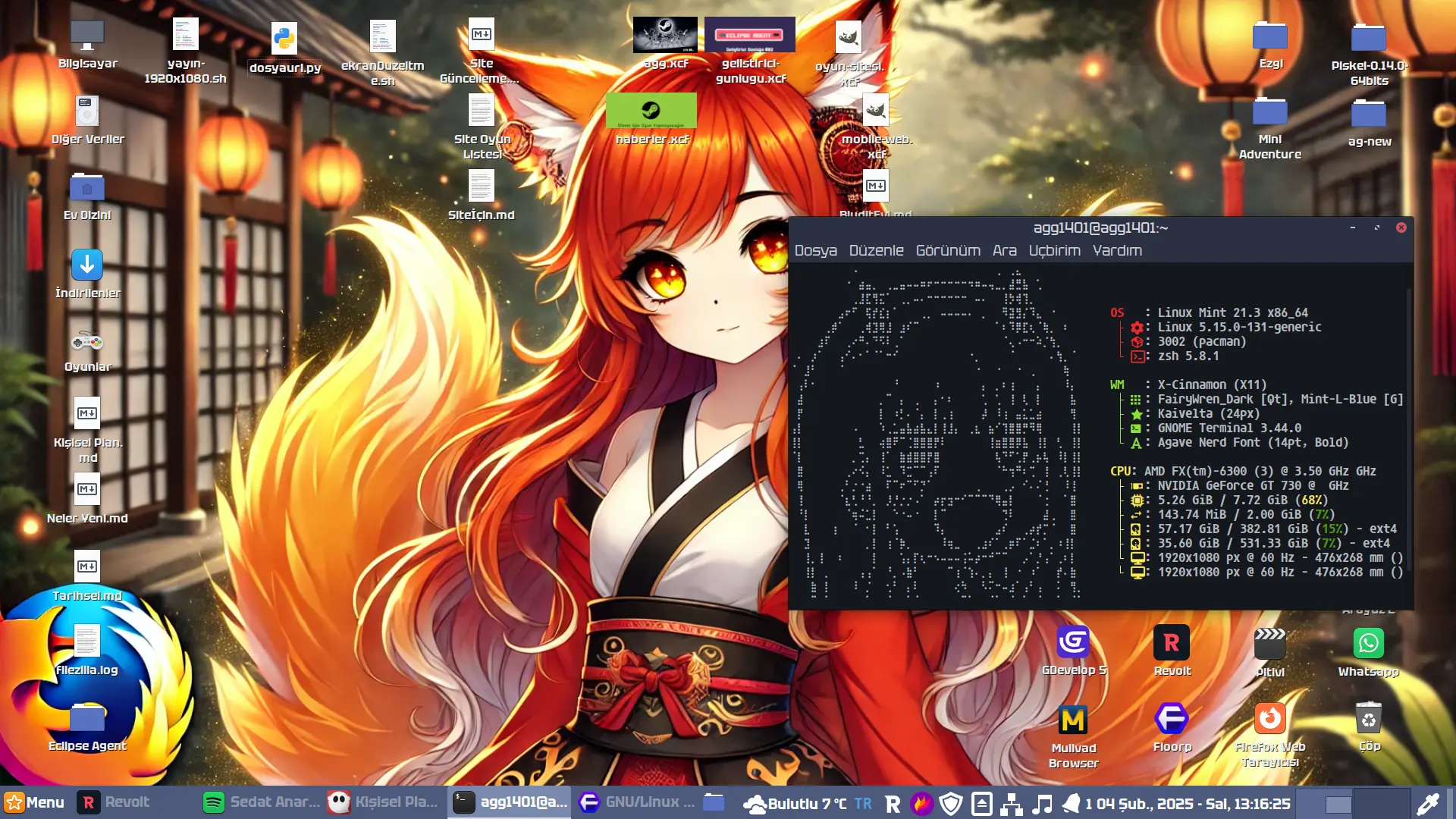Screen dimensions: 1456x819
Task: Open the Revolt tray icon
Action: [x=893, y=804]
